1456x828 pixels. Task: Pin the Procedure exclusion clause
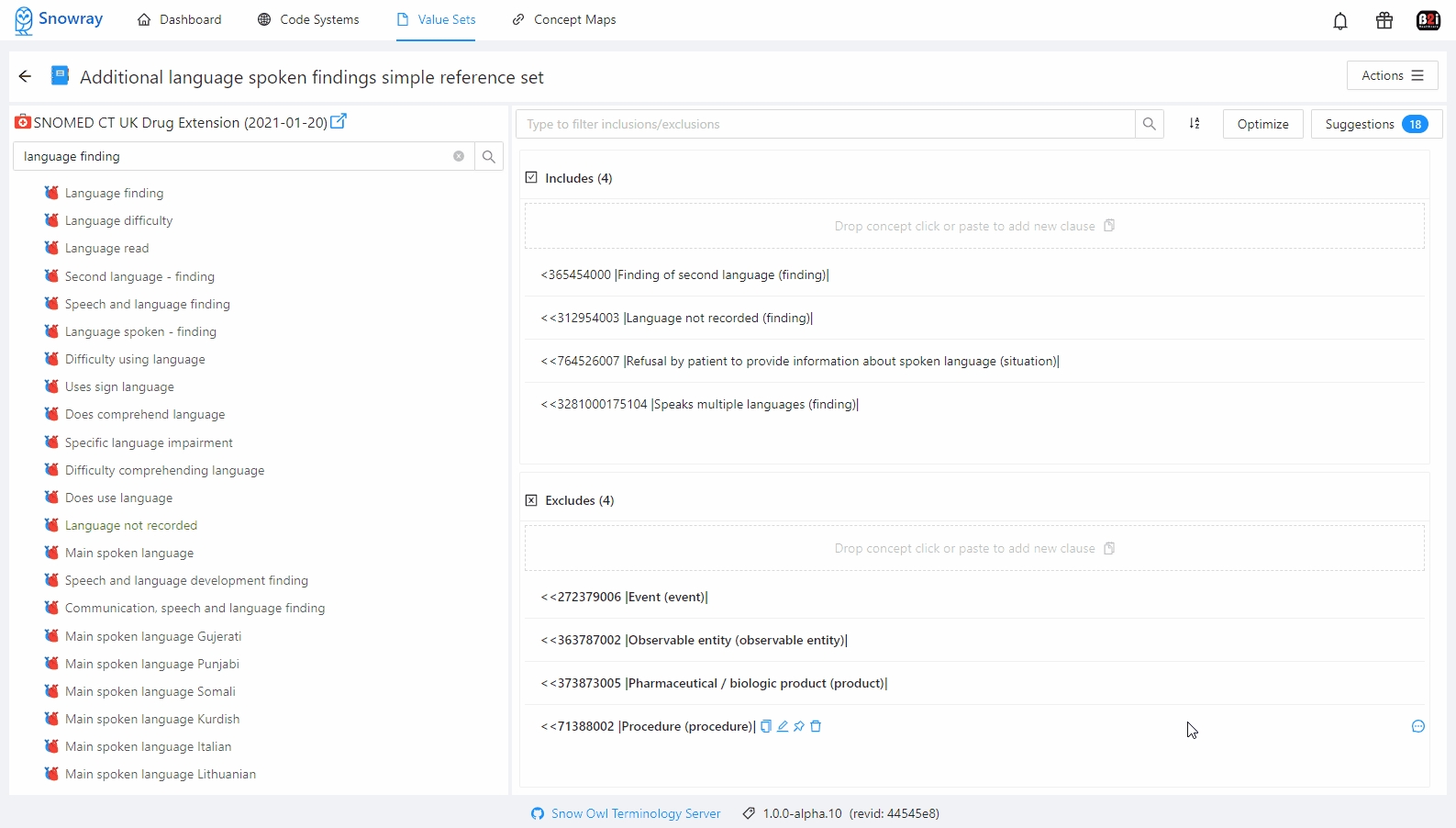[799, 726]
